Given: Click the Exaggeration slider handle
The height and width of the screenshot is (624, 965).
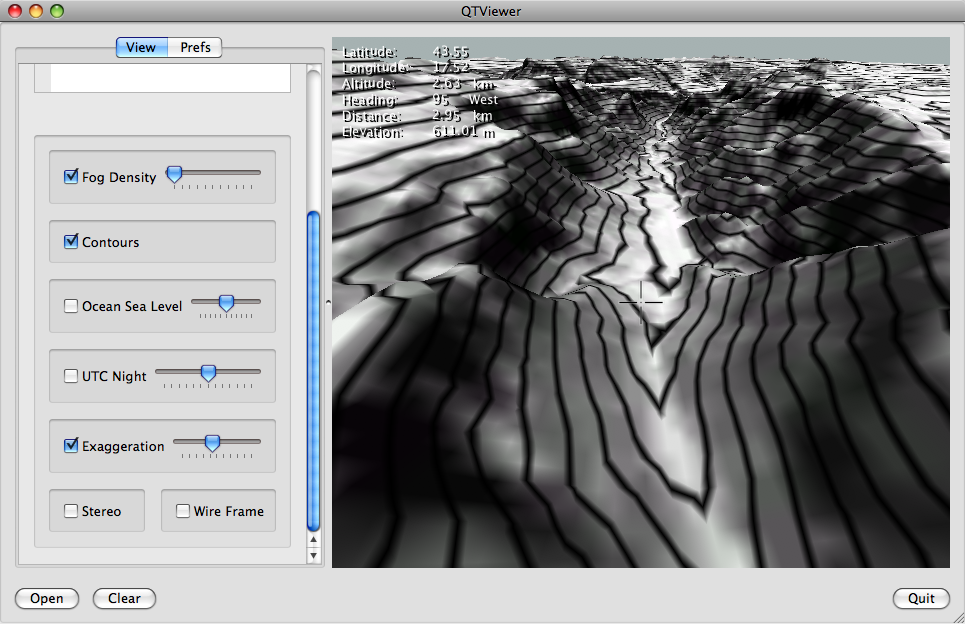Looking at the screenshot, I should click(212, 443).
